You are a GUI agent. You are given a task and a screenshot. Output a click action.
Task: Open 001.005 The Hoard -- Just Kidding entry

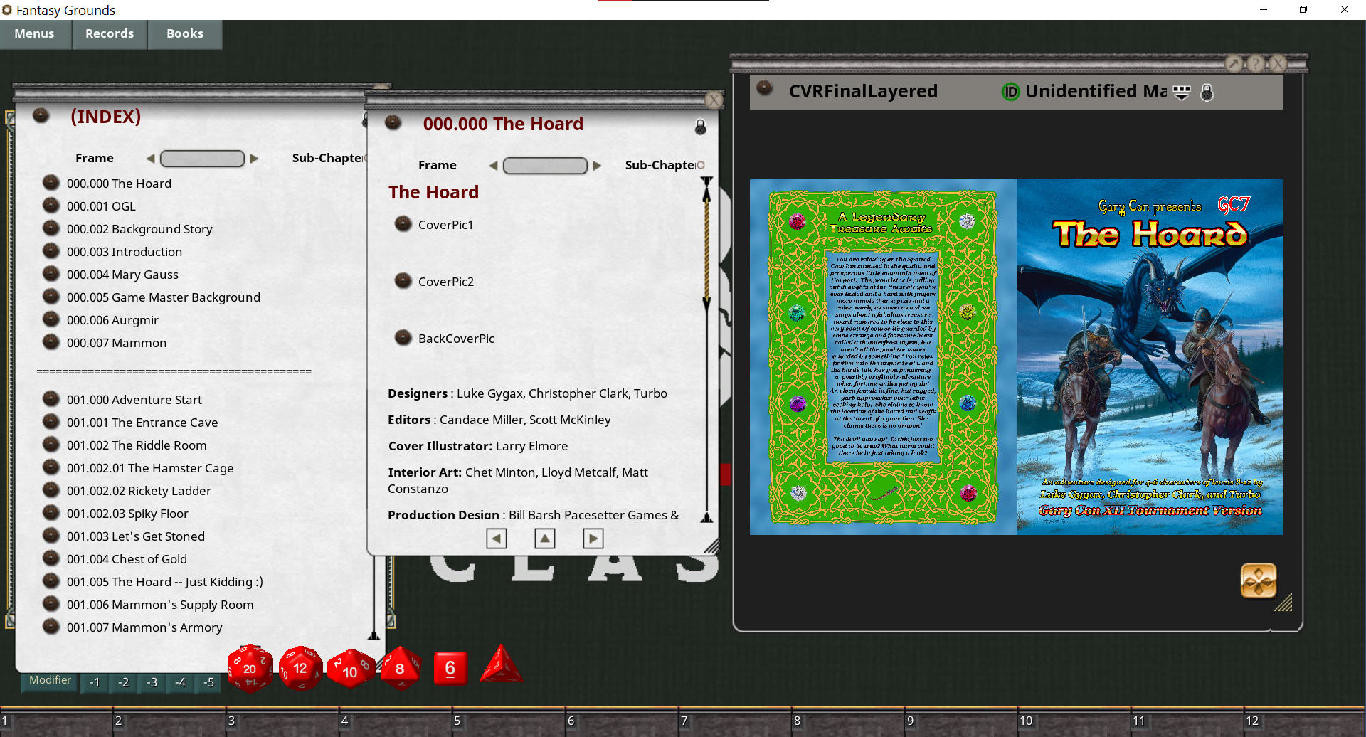pyautogui.click(x=165, y=581)
